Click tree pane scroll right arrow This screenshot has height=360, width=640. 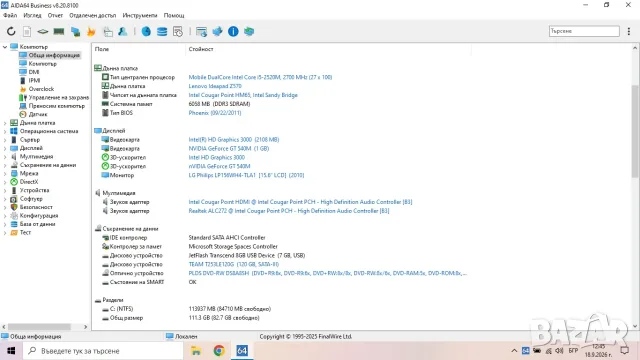coord(85,327)
